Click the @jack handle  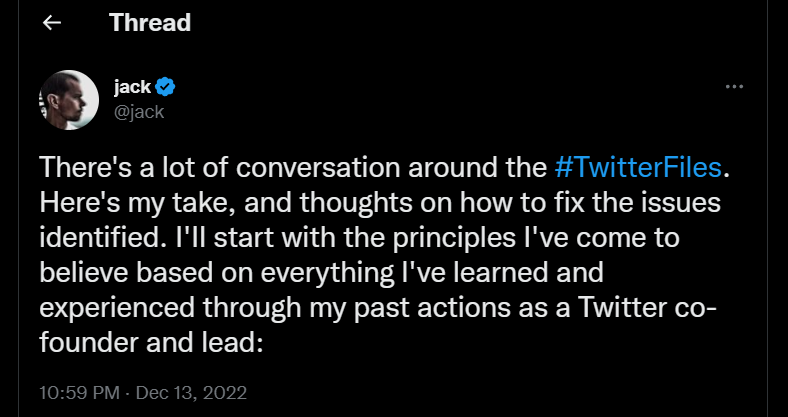[x=139, y=112]
